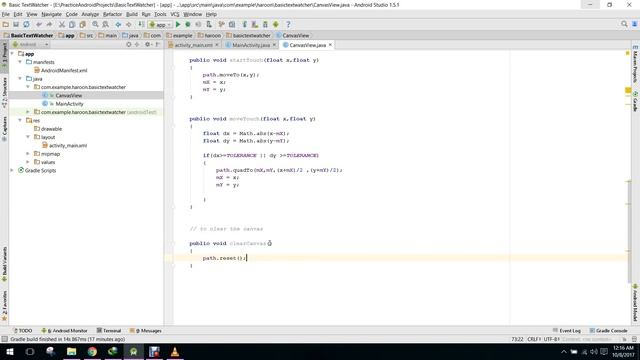Click the scroll-from-source target icon in Project panel
The height and width of the screenshot is (360, 640).
[129, 44]
